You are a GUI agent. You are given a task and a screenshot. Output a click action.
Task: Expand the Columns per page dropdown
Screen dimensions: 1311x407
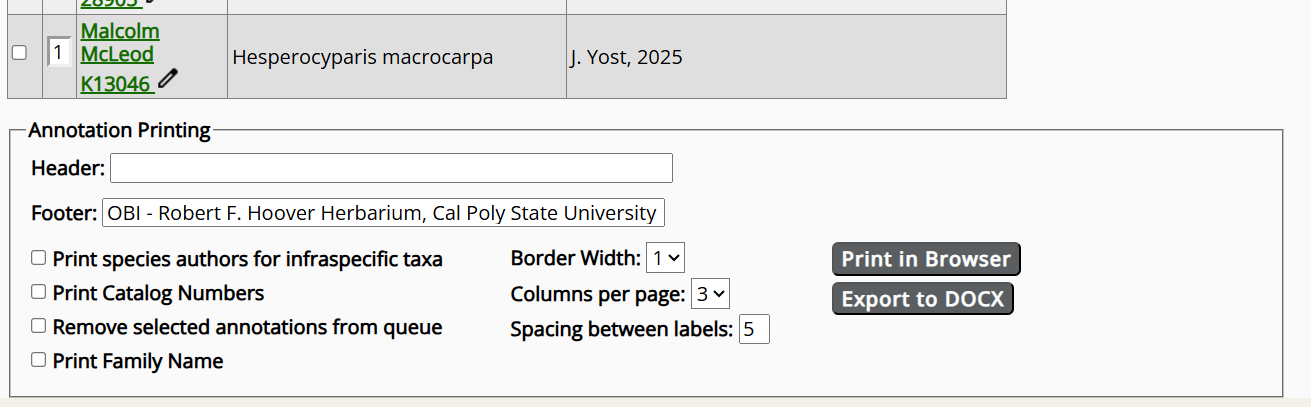pyautogui.click(x=711, y=294)
